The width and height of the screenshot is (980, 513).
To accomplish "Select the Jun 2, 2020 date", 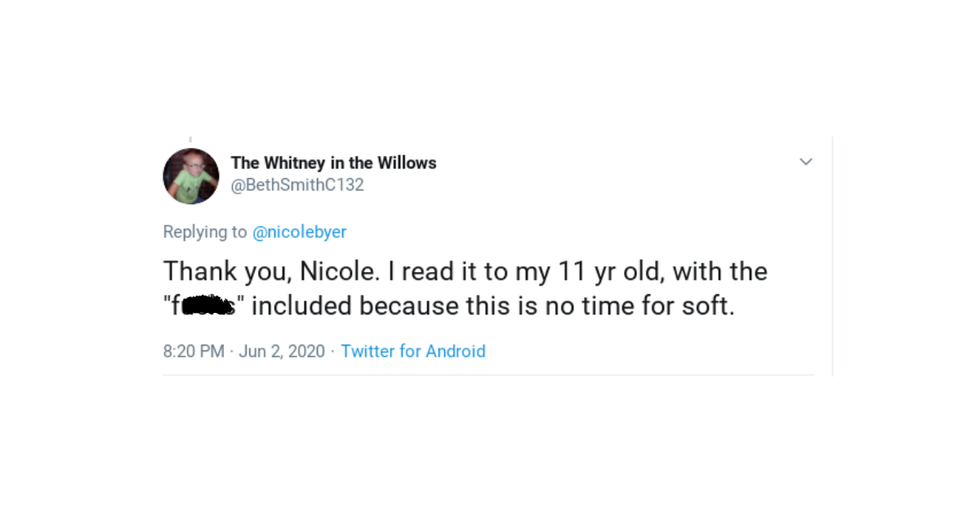I will point(282,351).
